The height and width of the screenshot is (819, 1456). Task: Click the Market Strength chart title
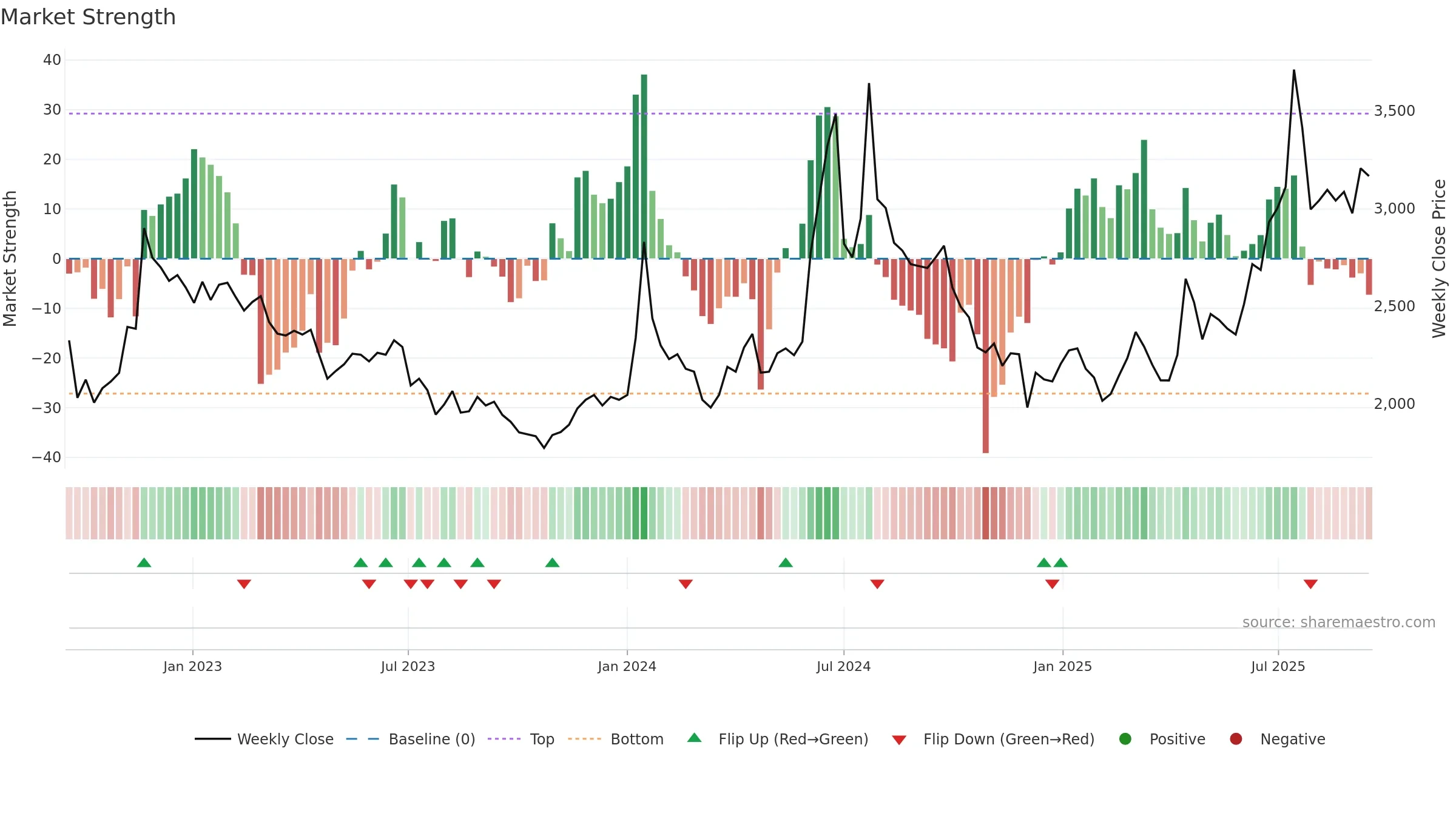tap(88, 17)
